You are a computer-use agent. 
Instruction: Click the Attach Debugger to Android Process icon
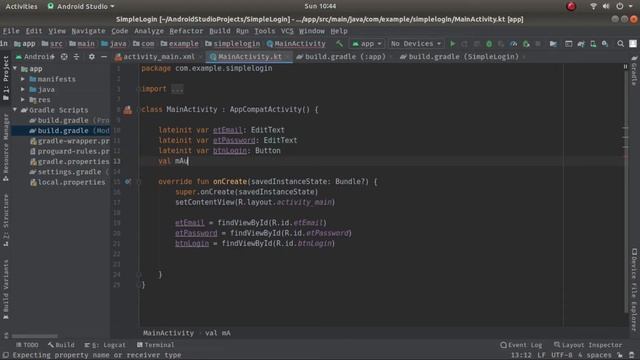tap(526, 44)
